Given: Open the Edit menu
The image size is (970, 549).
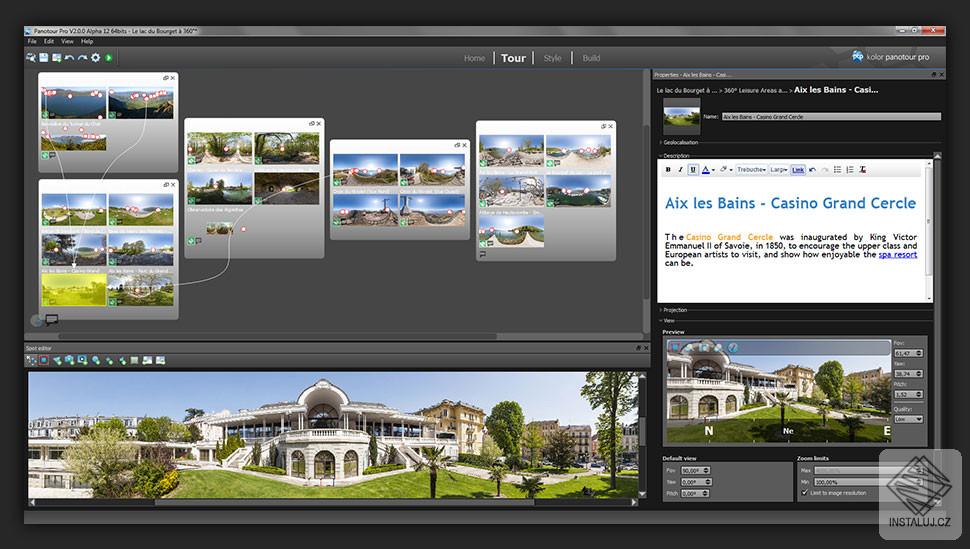Looking at the screenshot, I should [49, 41].
